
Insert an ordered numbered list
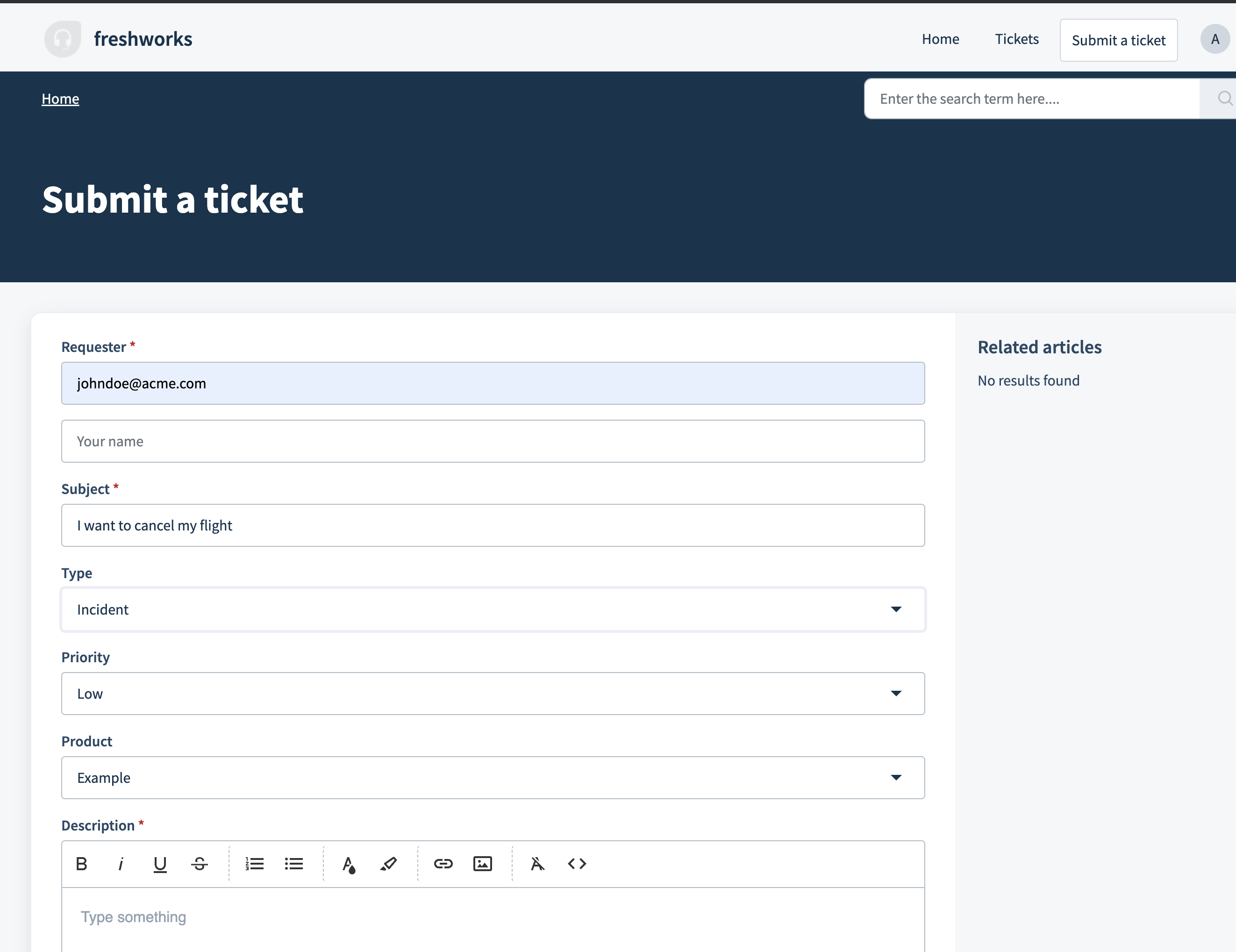[255, 864]
